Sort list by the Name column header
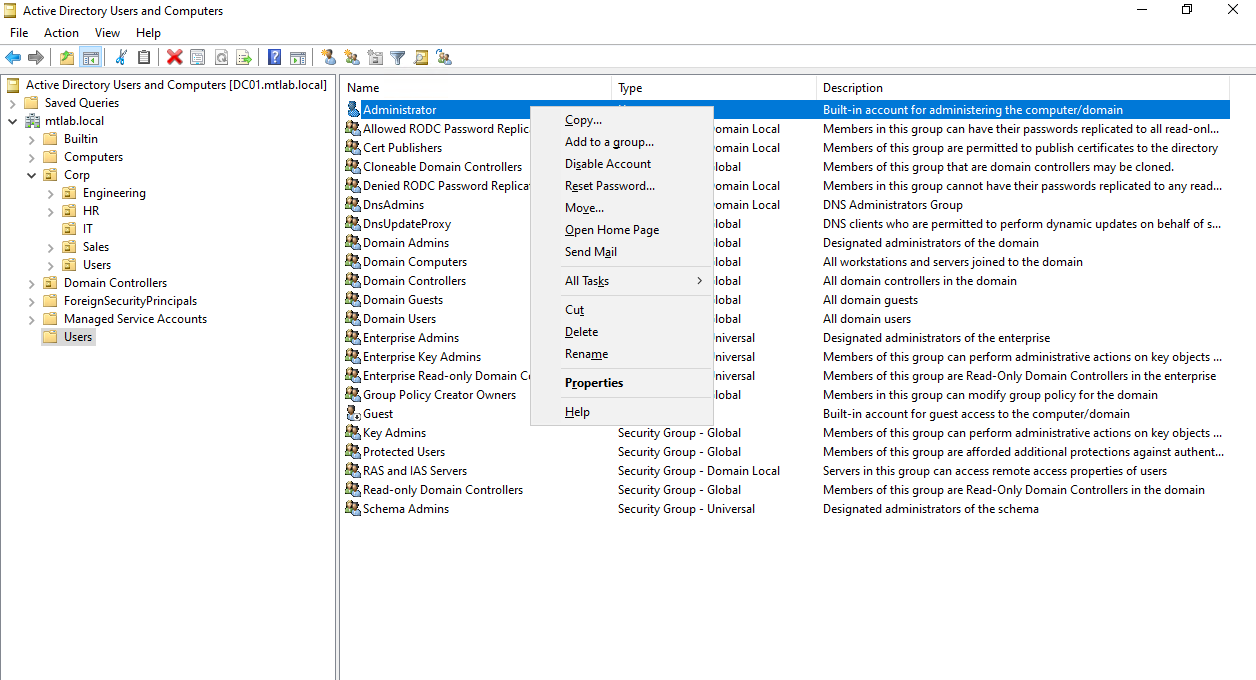Viewport: 1256px width, 680px height. (x=476, y=88)
